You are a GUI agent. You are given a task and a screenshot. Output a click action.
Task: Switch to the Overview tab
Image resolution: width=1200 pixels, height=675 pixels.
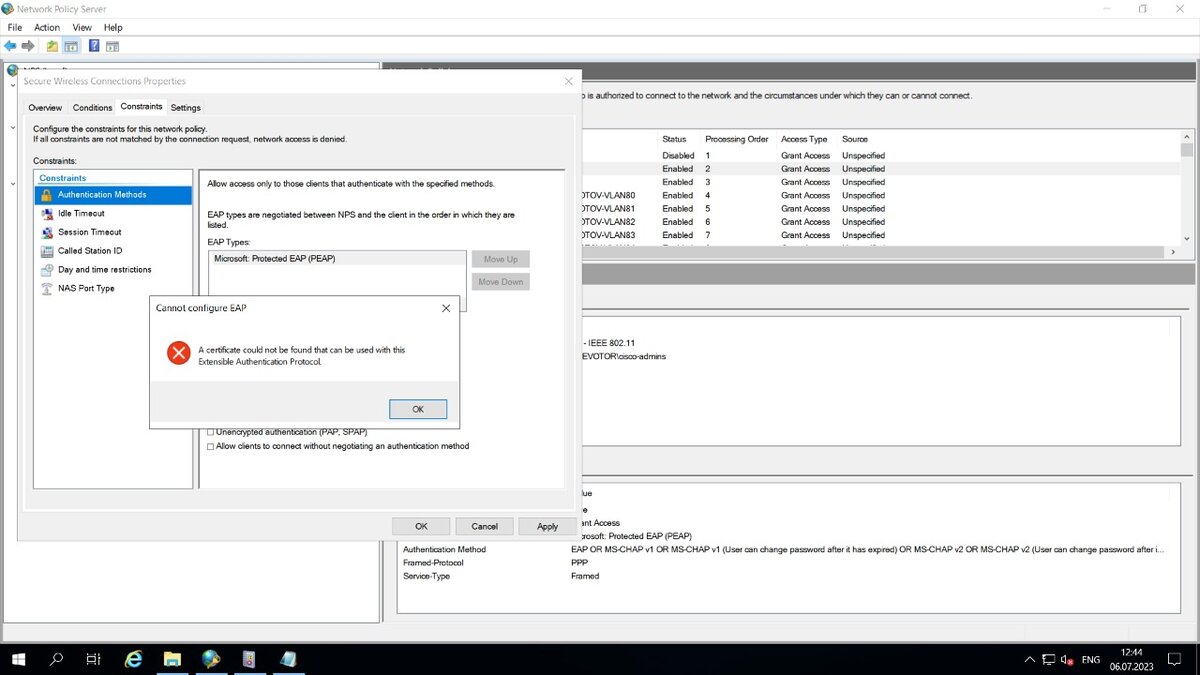pos(45,107)
